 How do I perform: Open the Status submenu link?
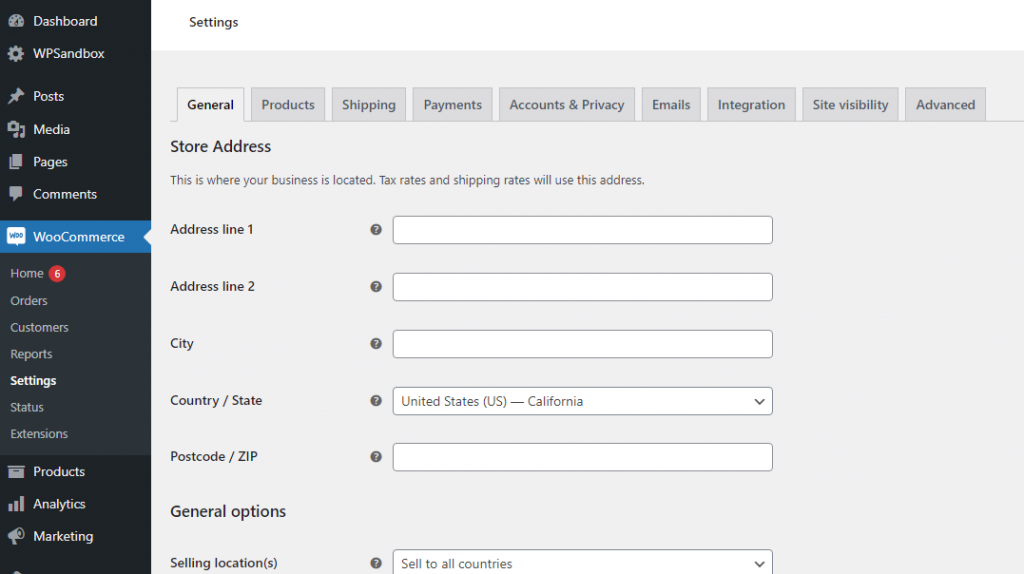point(27,407)
